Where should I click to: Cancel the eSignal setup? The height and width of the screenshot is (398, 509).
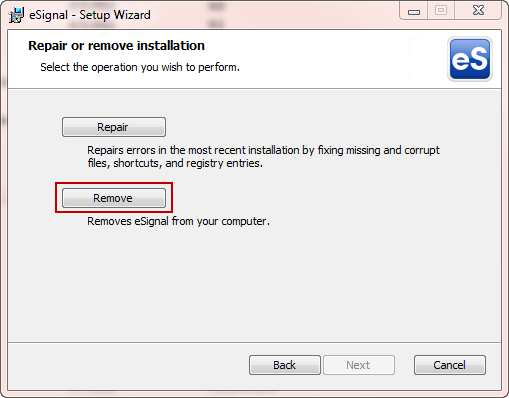[x=450, y=365]
